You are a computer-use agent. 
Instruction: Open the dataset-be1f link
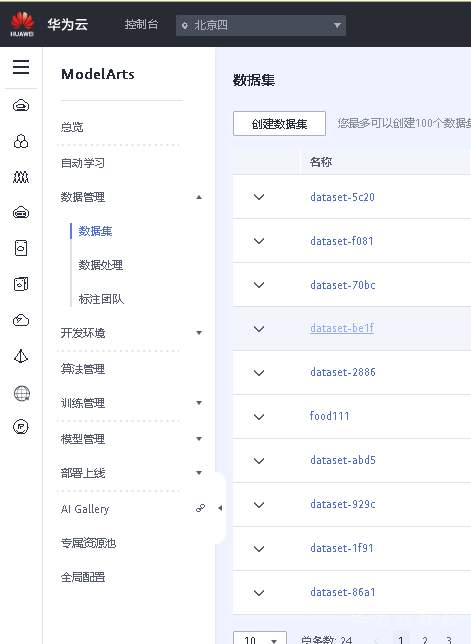click(x=342, y=328)
